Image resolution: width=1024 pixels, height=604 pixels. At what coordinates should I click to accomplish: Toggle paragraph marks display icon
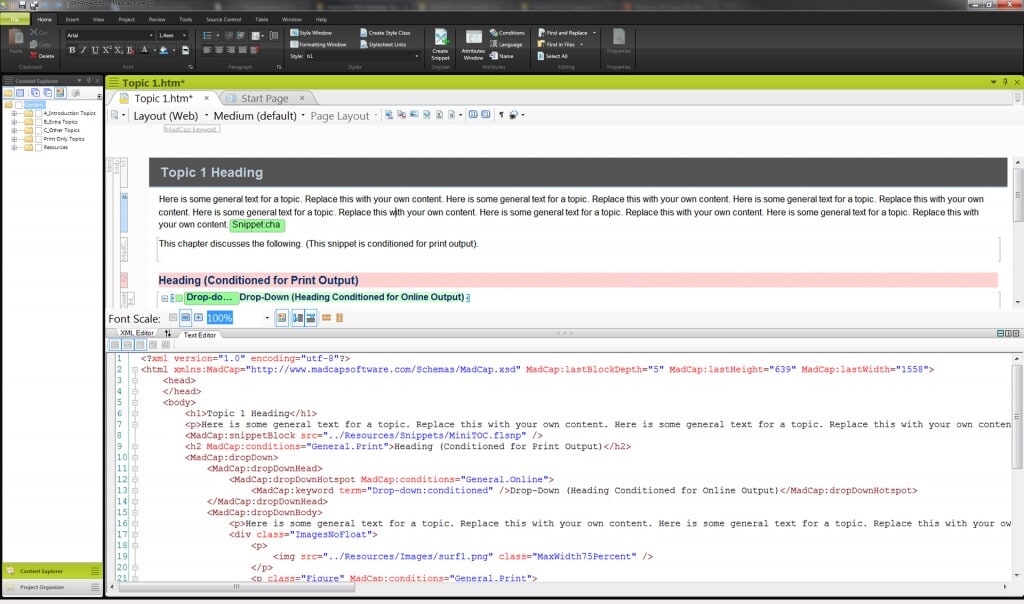point(501,115)
